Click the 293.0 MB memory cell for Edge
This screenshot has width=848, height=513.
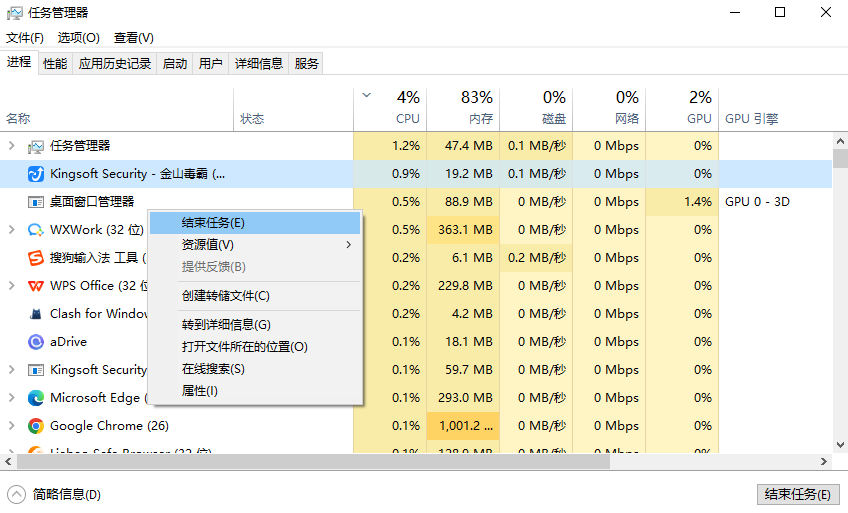463,398
